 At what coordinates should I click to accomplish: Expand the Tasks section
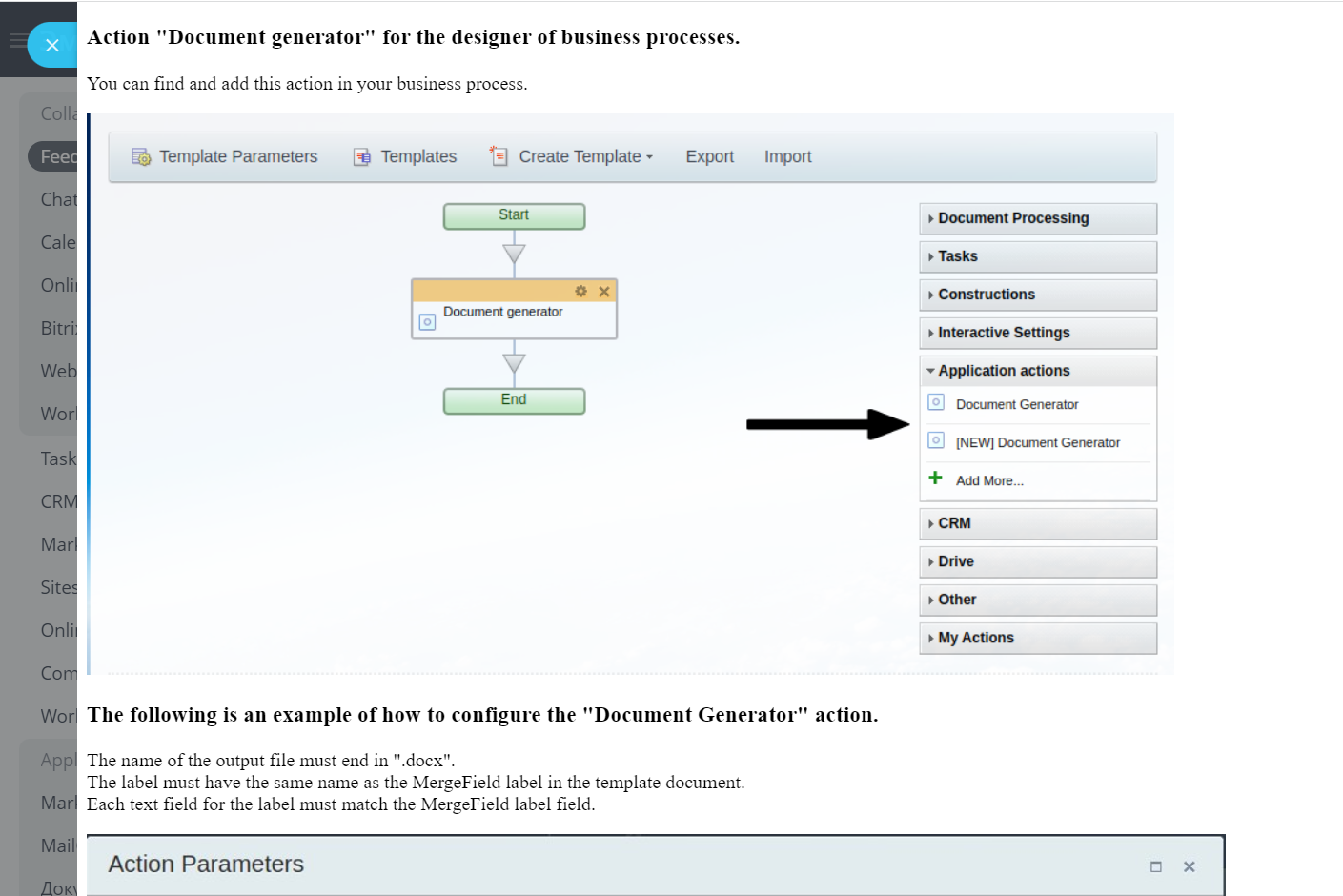[958, 256]
